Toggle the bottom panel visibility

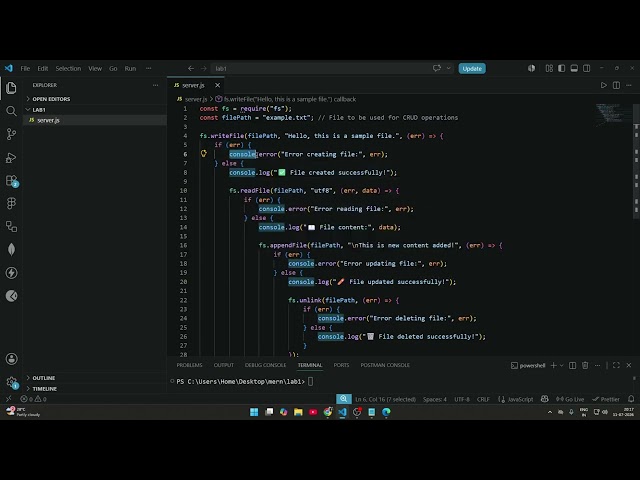tap(574, 68)
